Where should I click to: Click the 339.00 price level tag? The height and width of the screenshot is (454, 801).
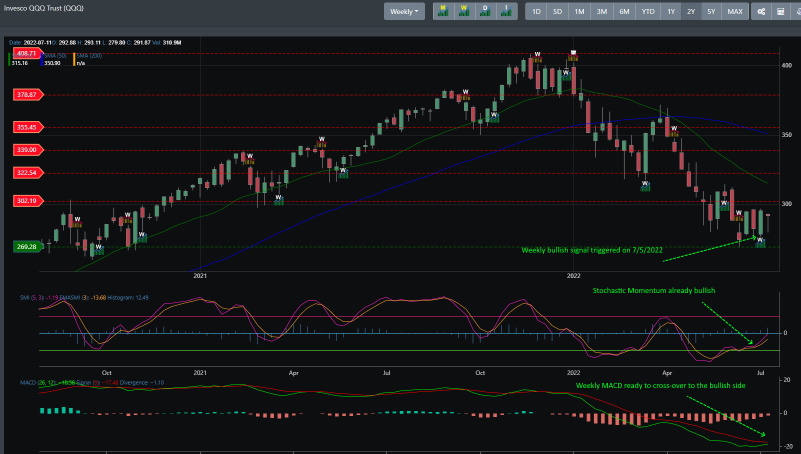28,150
